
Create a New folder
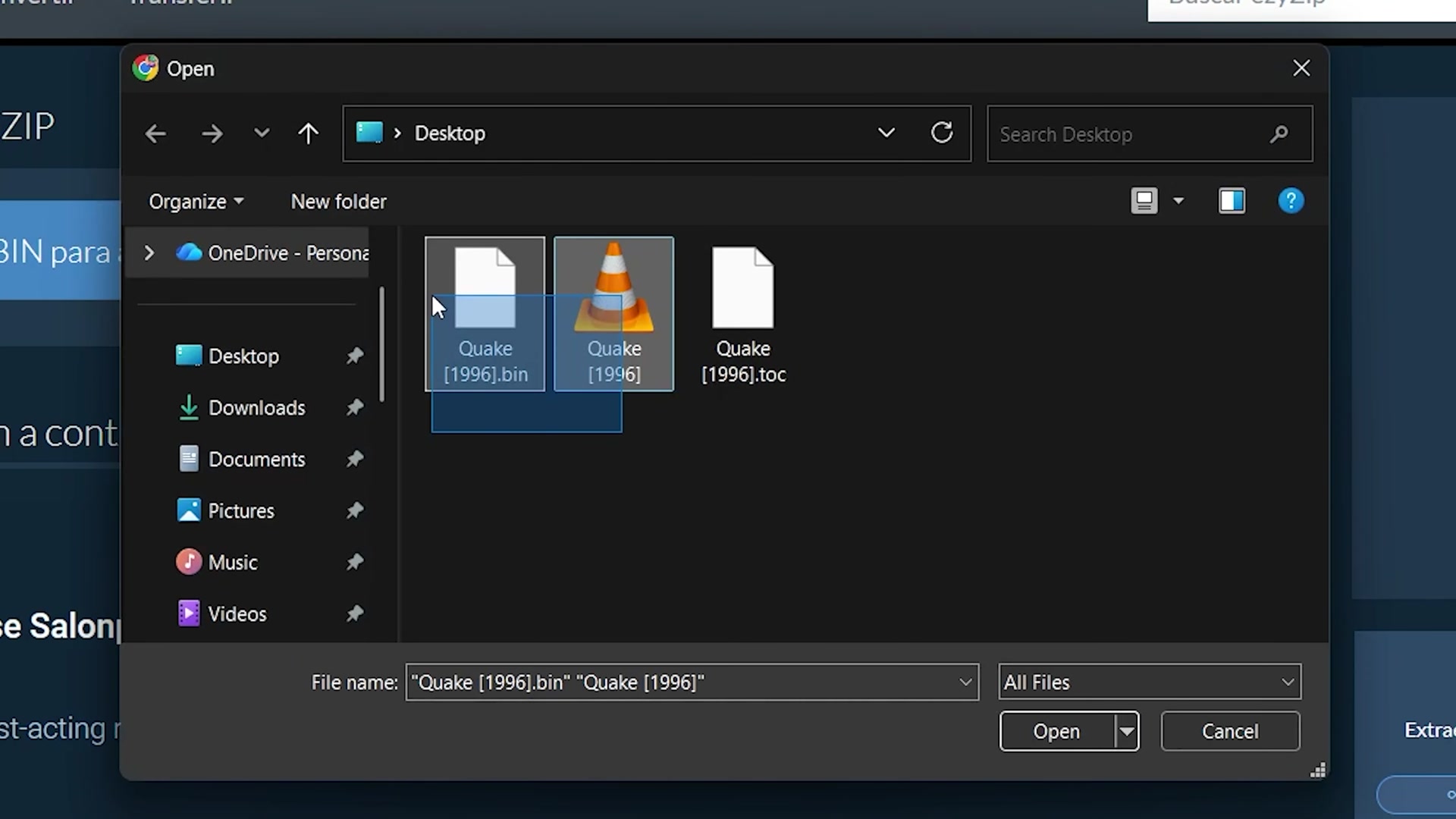[338, 201]
